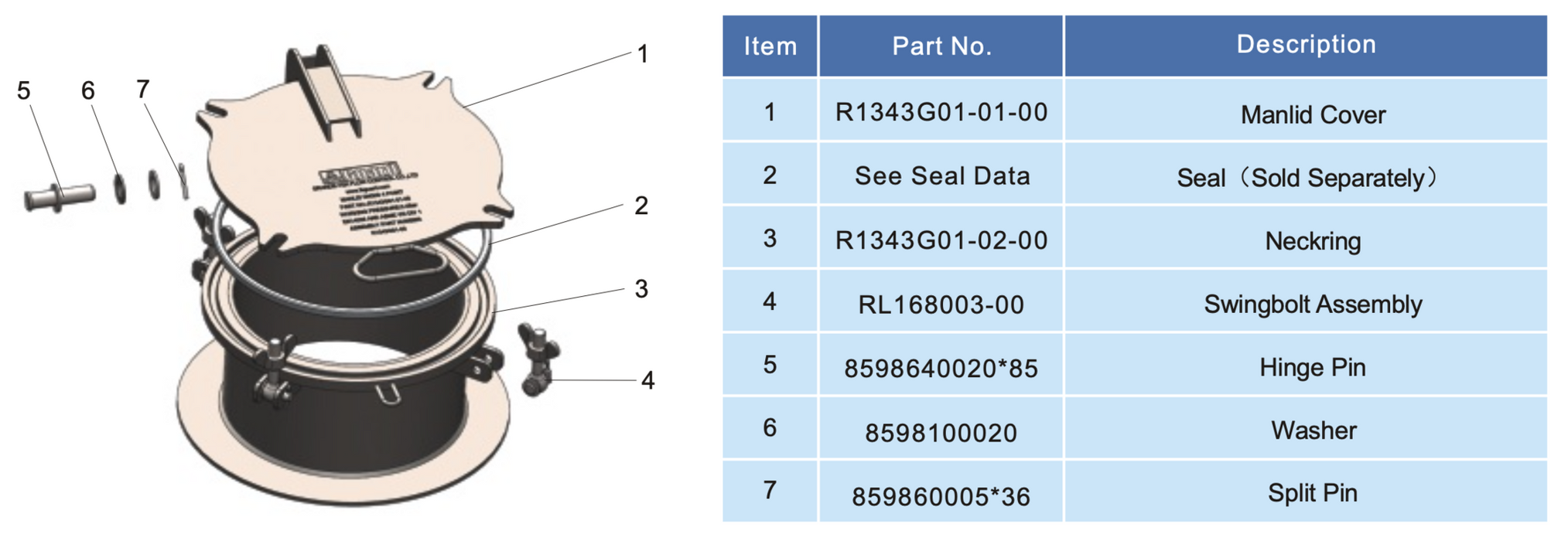The image size is (1568, 541).
Task: Click the 'Hinge Pin' description cell
Action: [x=1312, y=367]
